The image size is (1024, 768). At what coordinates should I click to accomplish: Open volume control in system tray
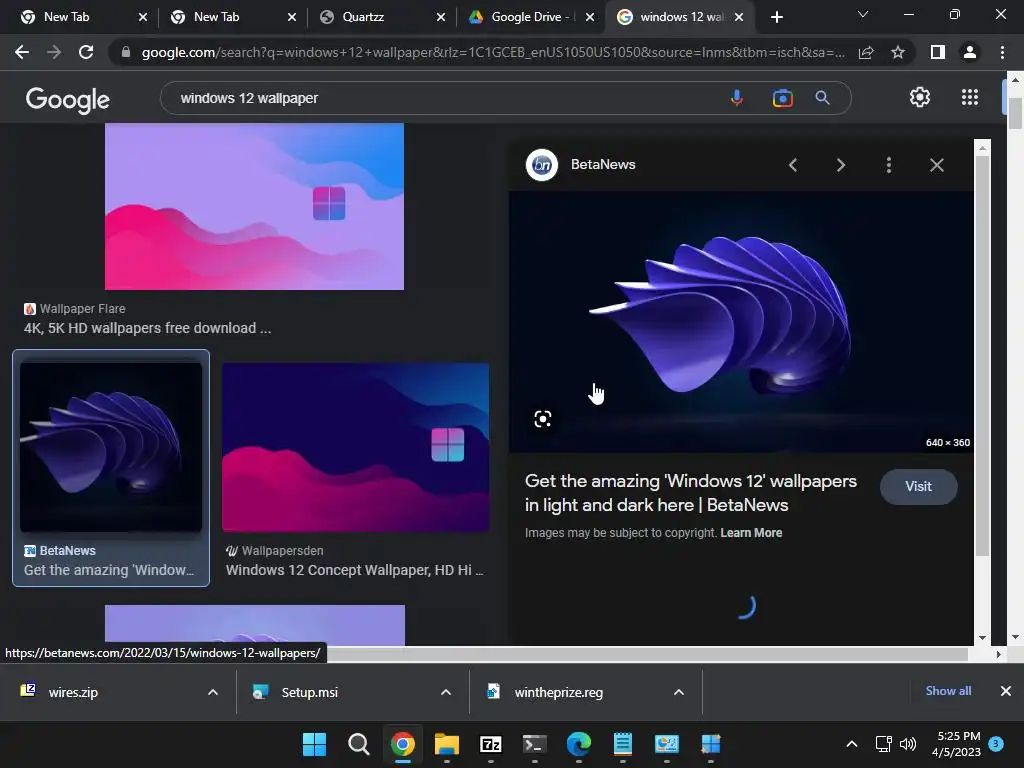[908, 744]
